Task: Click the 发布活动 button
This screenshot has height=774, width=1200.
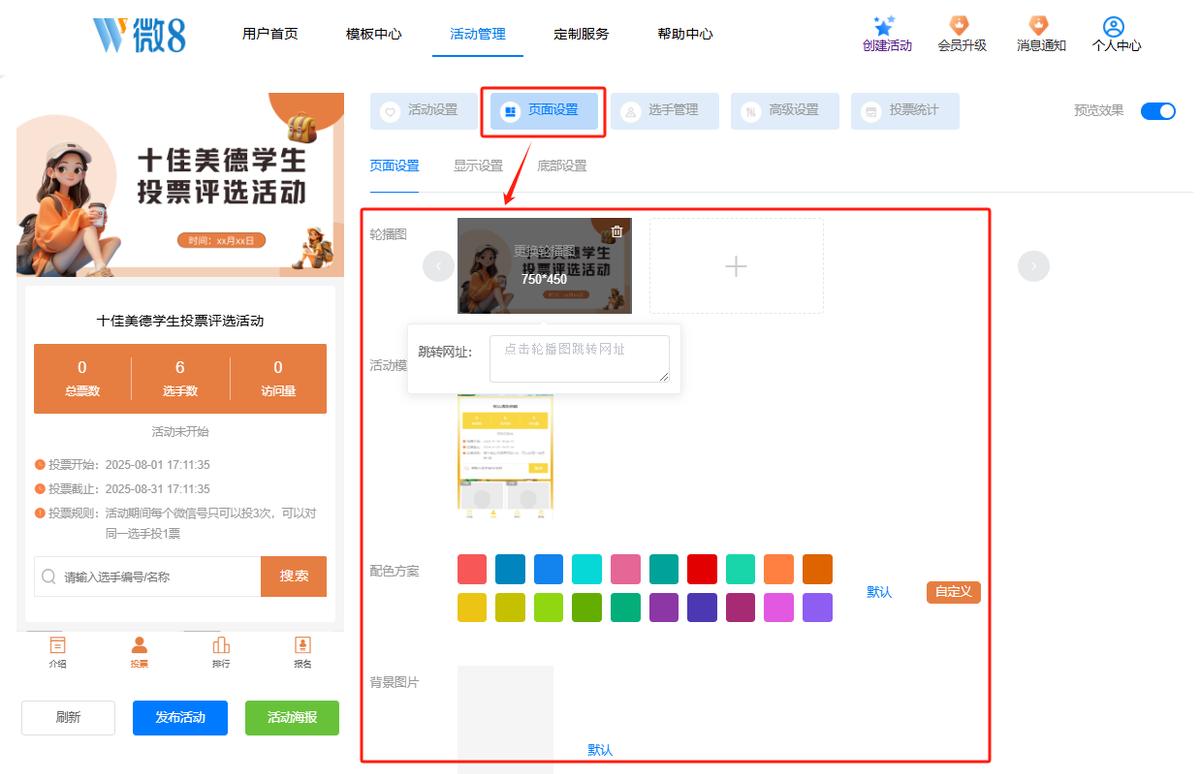Action: tap(180, 717)
